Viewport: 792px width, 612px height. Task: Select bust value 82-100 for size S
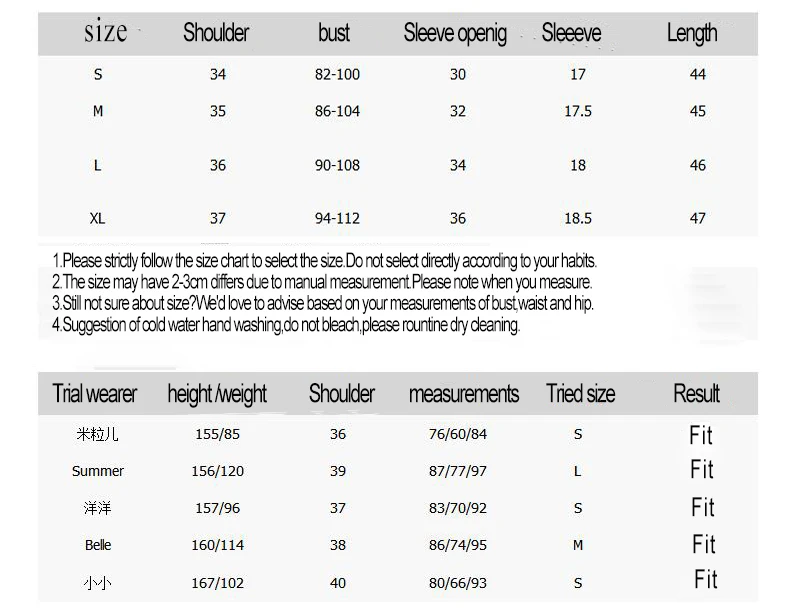337,75
